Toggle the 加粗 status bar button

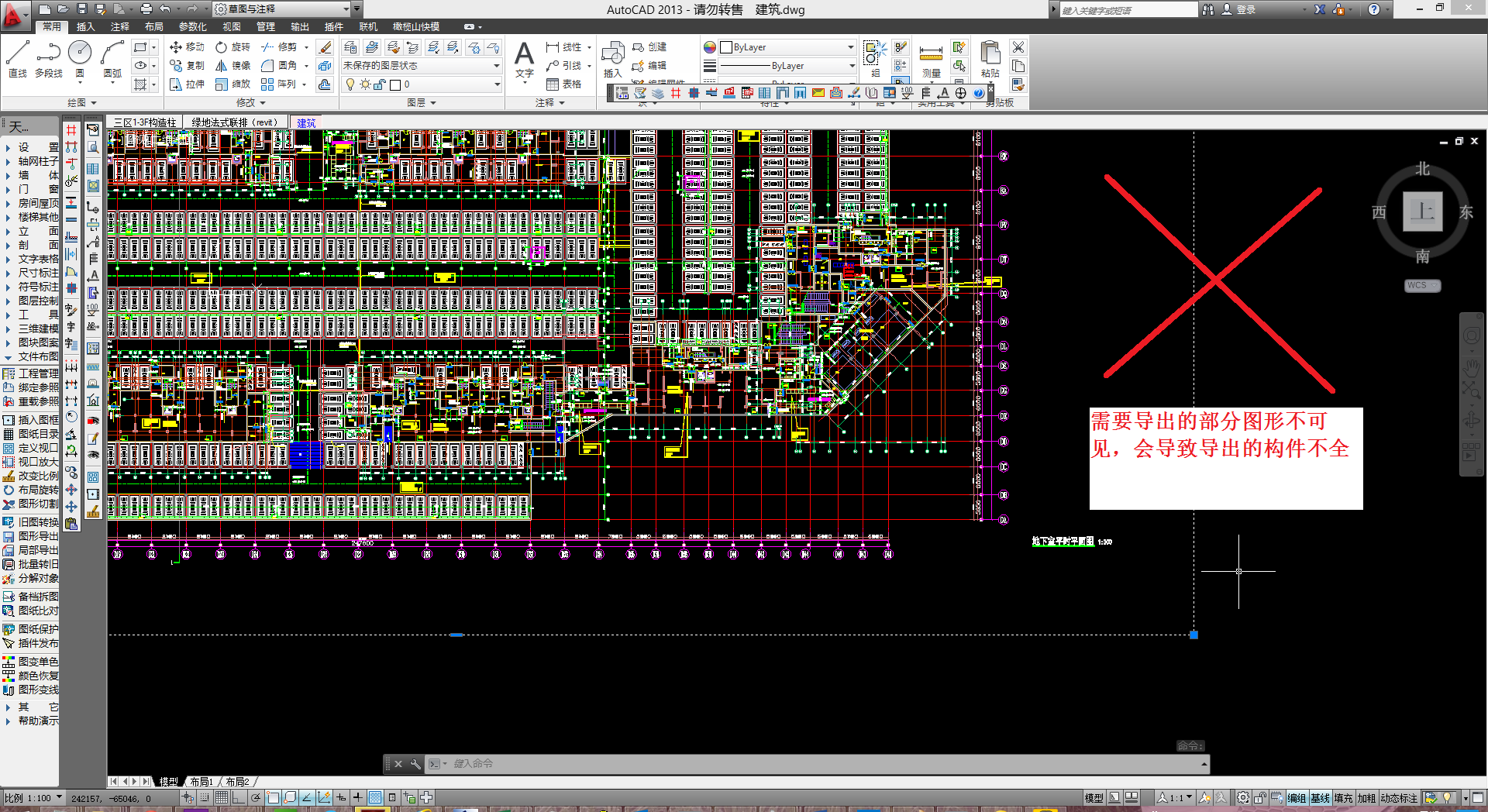pos(1366,798)
